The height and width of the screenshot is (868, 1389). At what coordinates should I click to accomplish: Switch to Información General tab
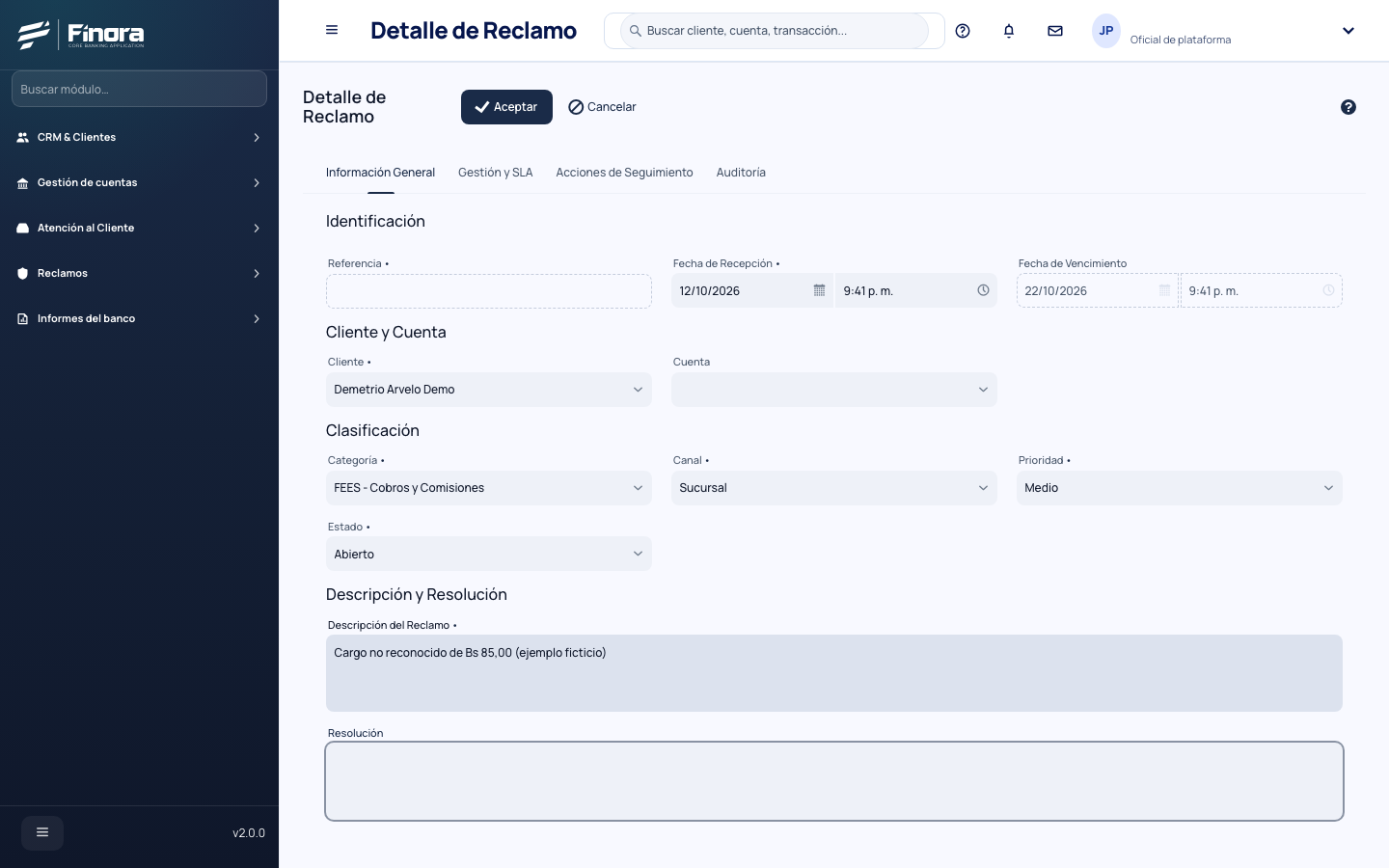(x=380, y=173)
